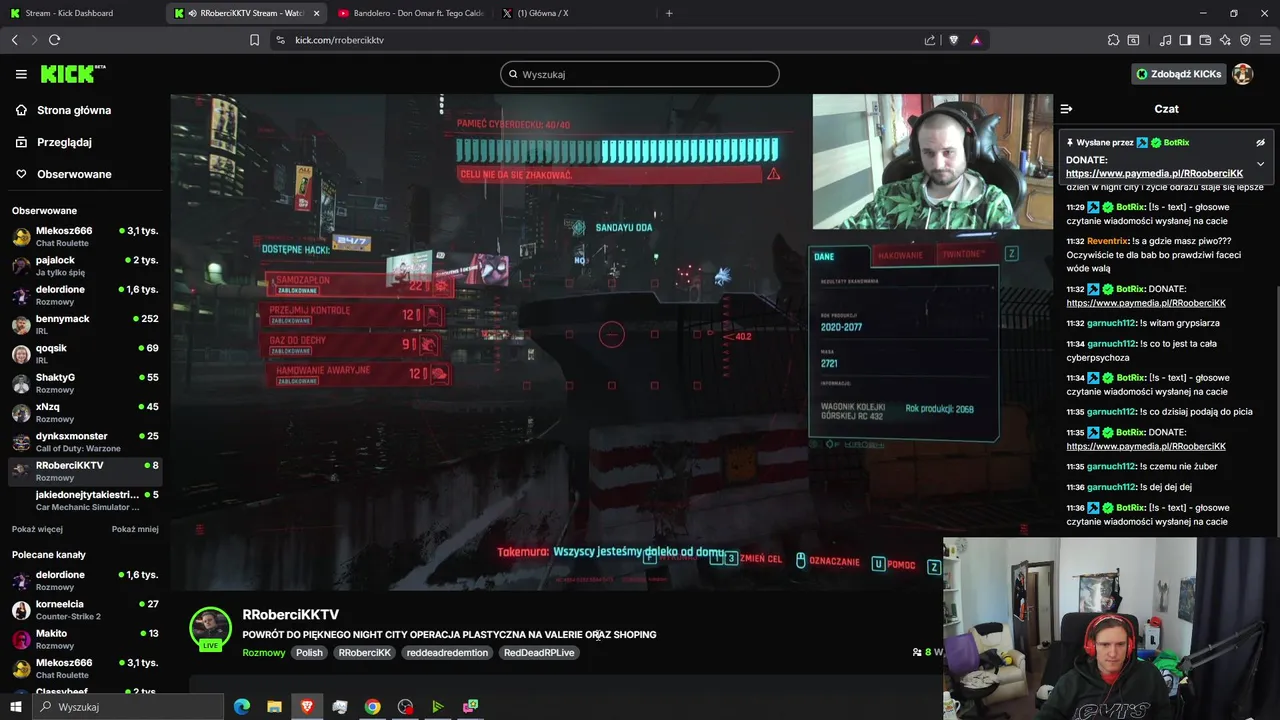Reload the current page
1280x720 pixels.
click(x=54, y=40)
